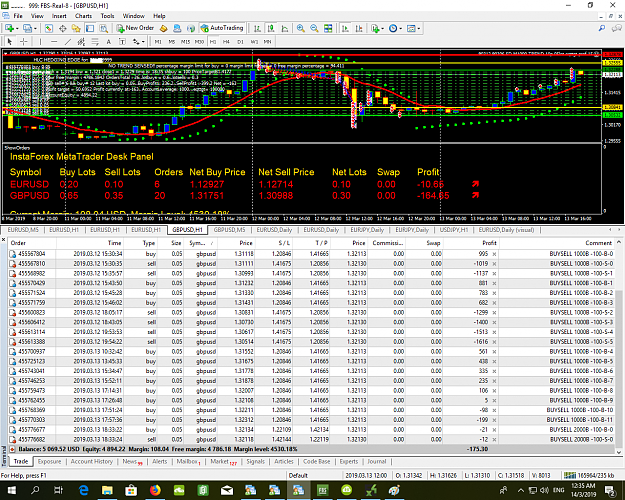Open Firefox from the taskbar
The height and width of the screenshot is (500, 625).
pos(155,490)
